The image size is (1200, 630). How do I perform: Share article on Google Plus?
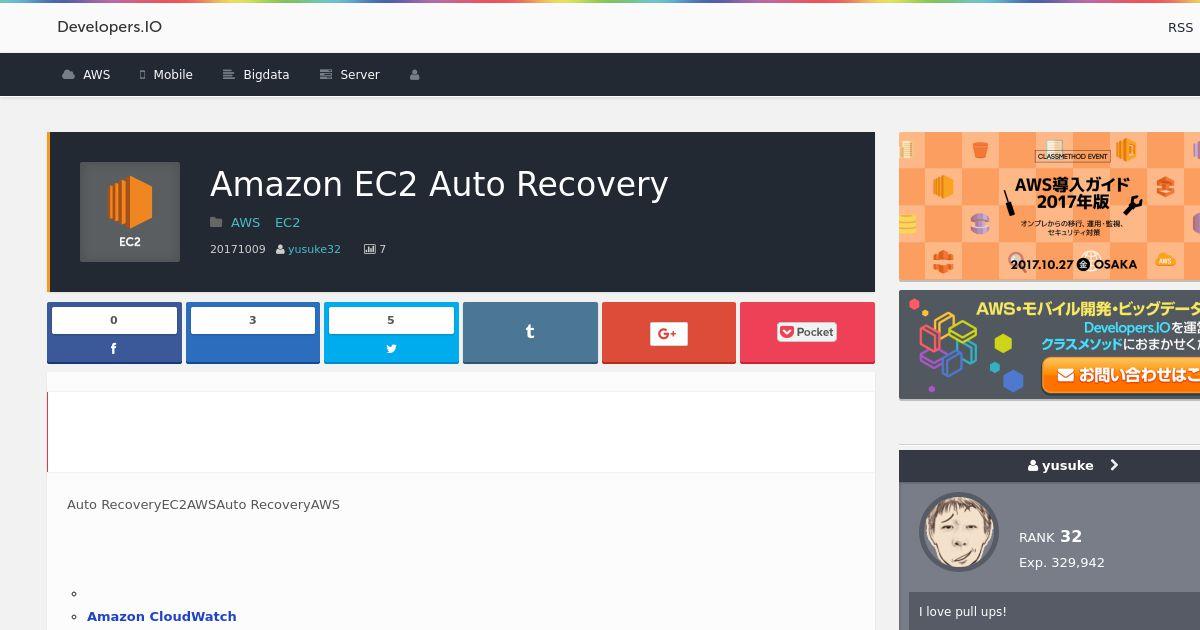668,332
